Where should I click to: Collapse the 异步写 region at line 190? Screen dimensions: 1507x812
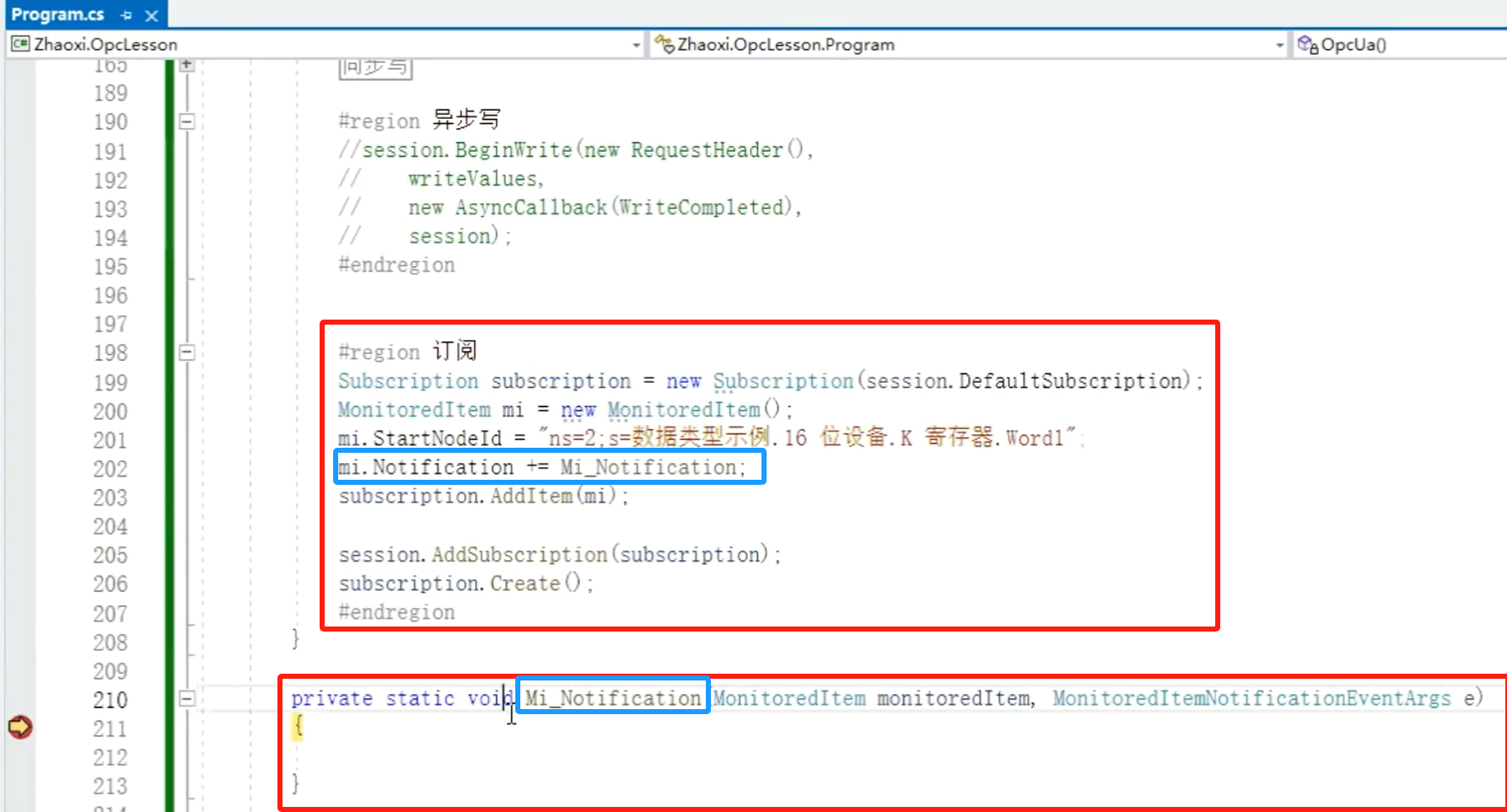pyautogui.click(x=187, y=122)
